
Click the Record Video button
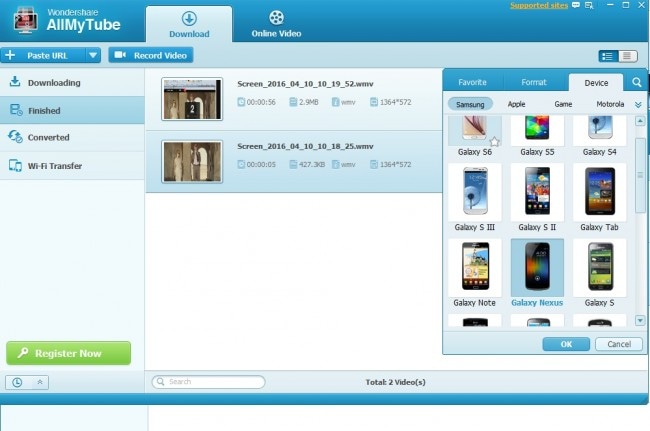click(x=151, y=55)
